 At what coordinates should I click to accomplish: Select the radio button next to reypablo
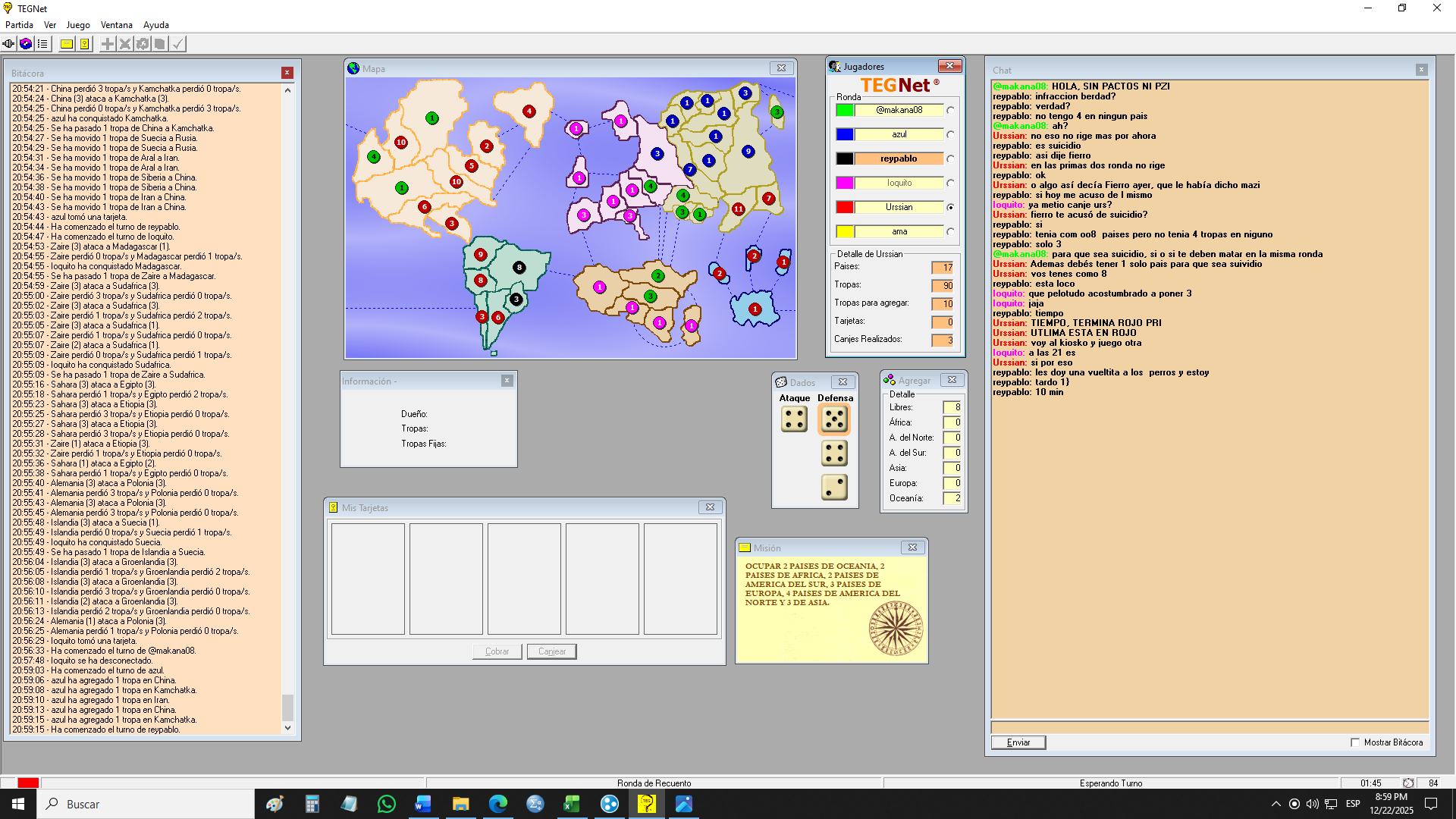click(x=950, y=159)
